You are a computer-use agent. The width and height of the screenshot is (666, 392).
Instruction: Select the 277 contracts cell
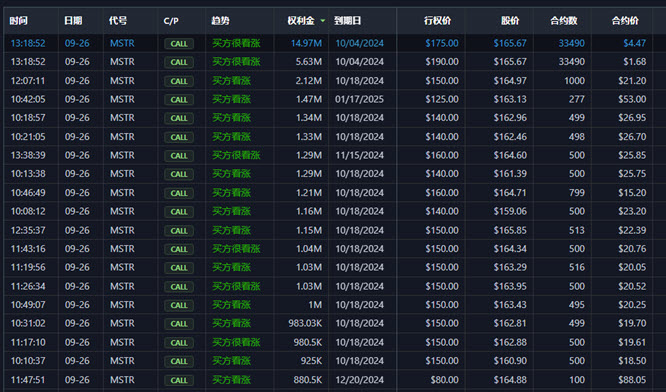tap(577, 99)
